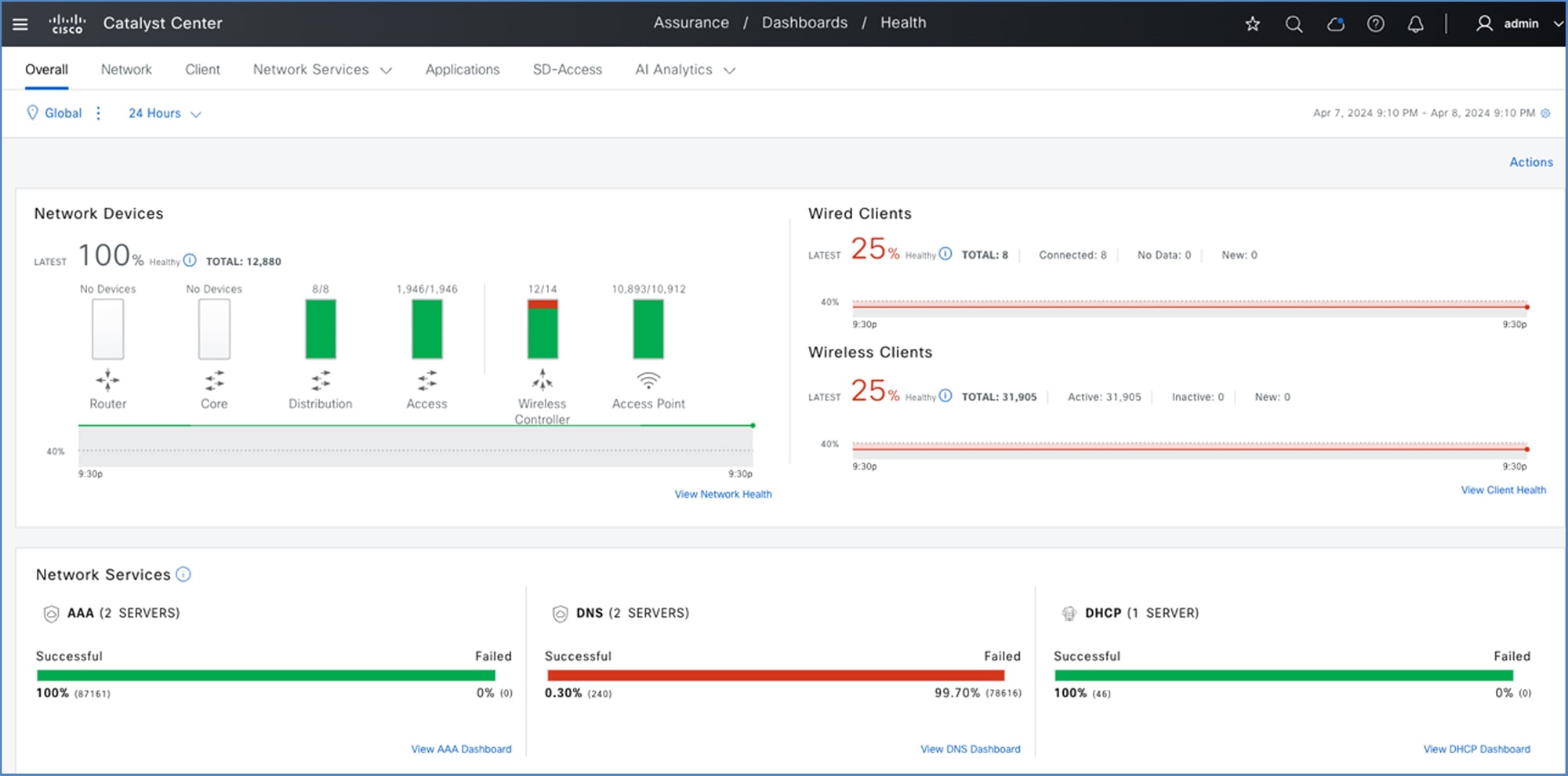The height and width of the screenshot is (776, 1568).
Task: Open the three-dot menu beside Global
Action: pyautogui.click(x=98, y=113)
